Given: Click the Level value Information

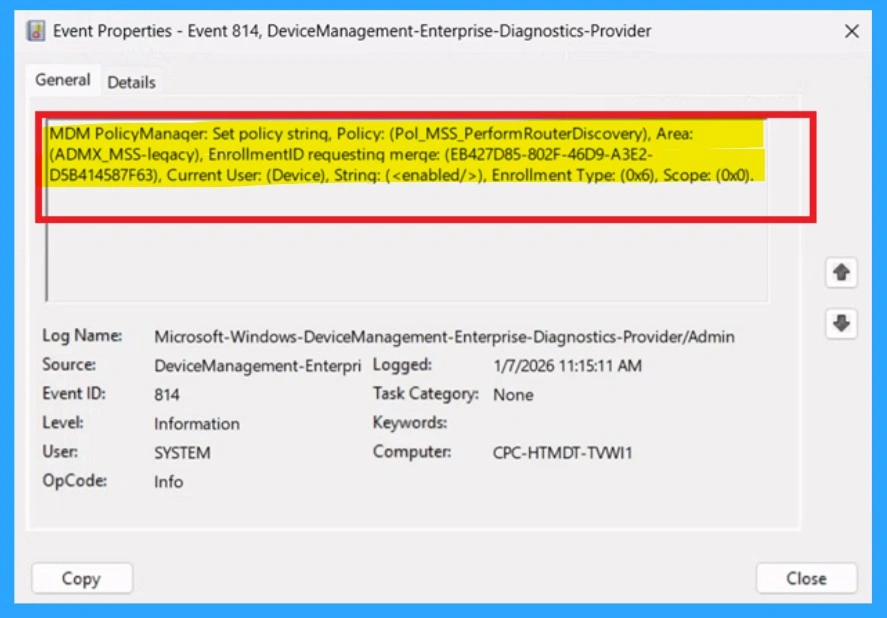Looking at the screenshot, I should [x=197, y=424].
